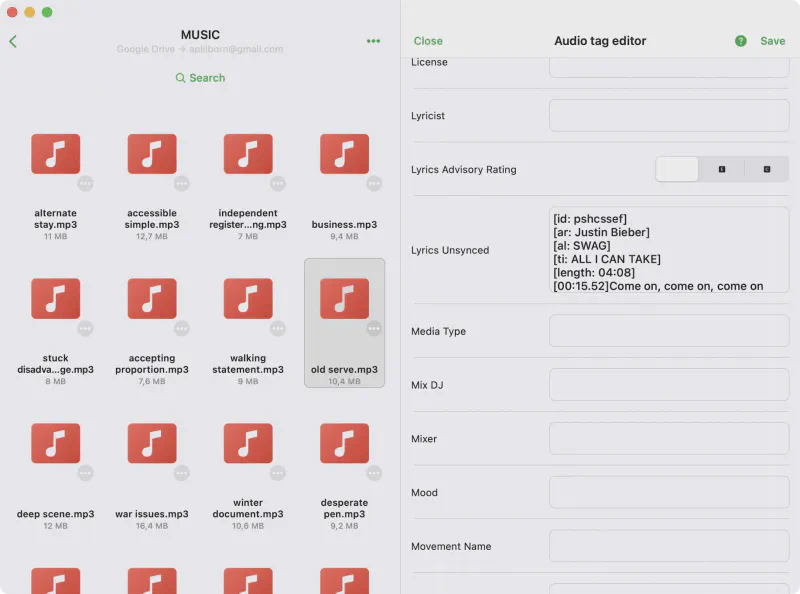
Task: Click the back arrow in MUSIC folder
Action: 13,41
